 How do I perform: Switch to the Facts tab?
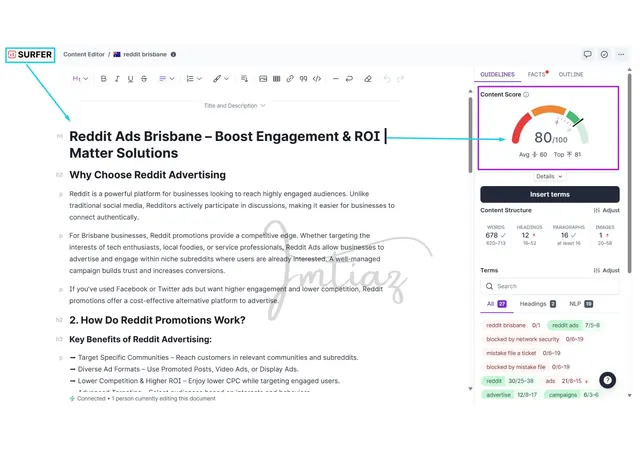tap(537, 74)
